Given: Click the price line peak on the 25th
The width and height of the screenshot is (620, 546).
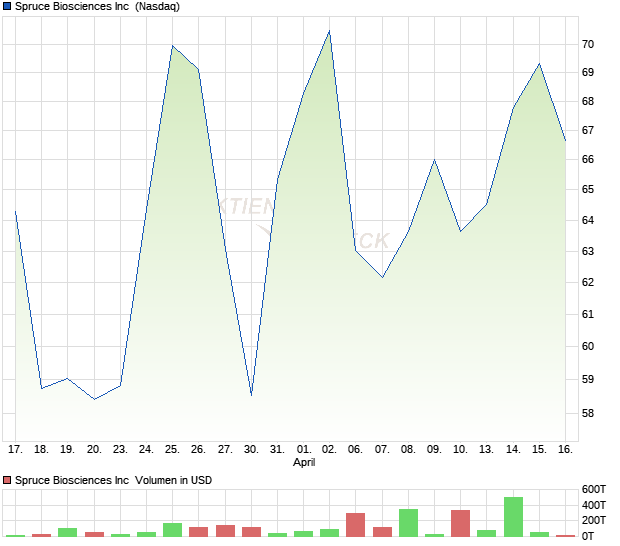Looking at the screenshot, I should point(172,46).
